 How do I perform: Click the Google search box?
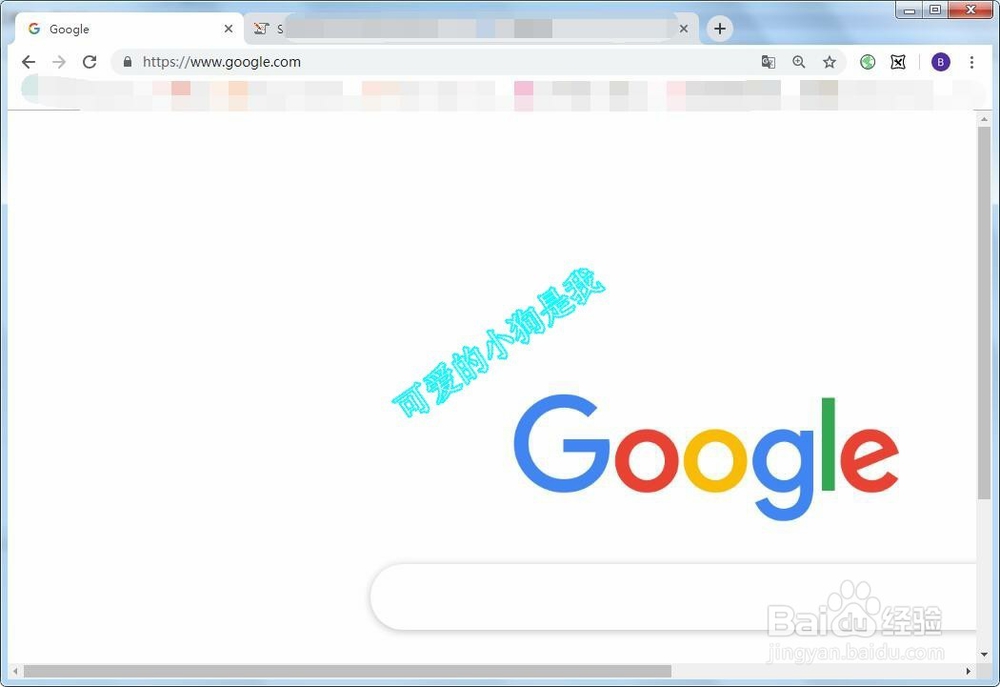673,596
